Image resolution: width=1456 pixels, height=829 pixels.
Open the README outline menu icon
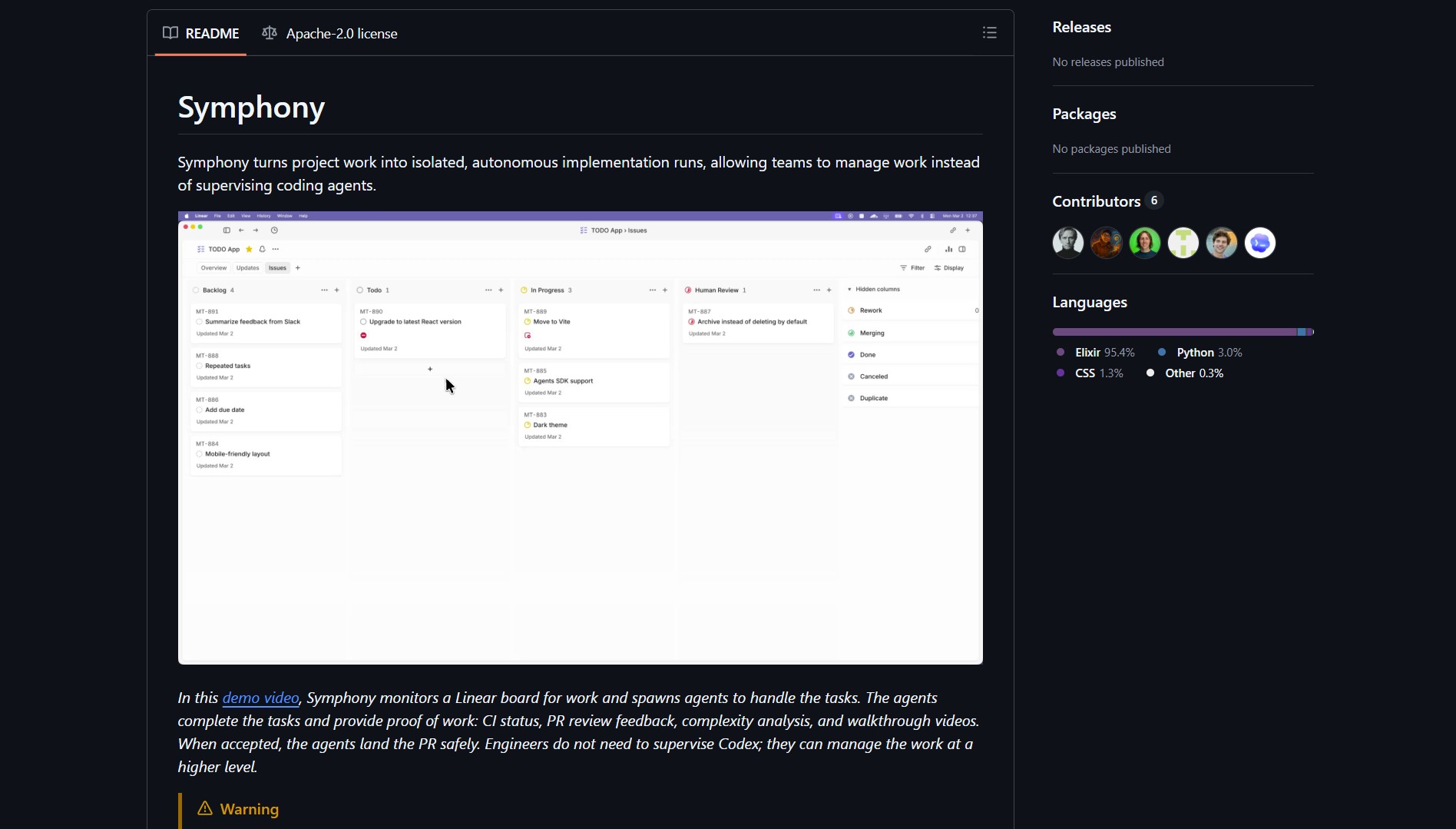tap(989, 32)
